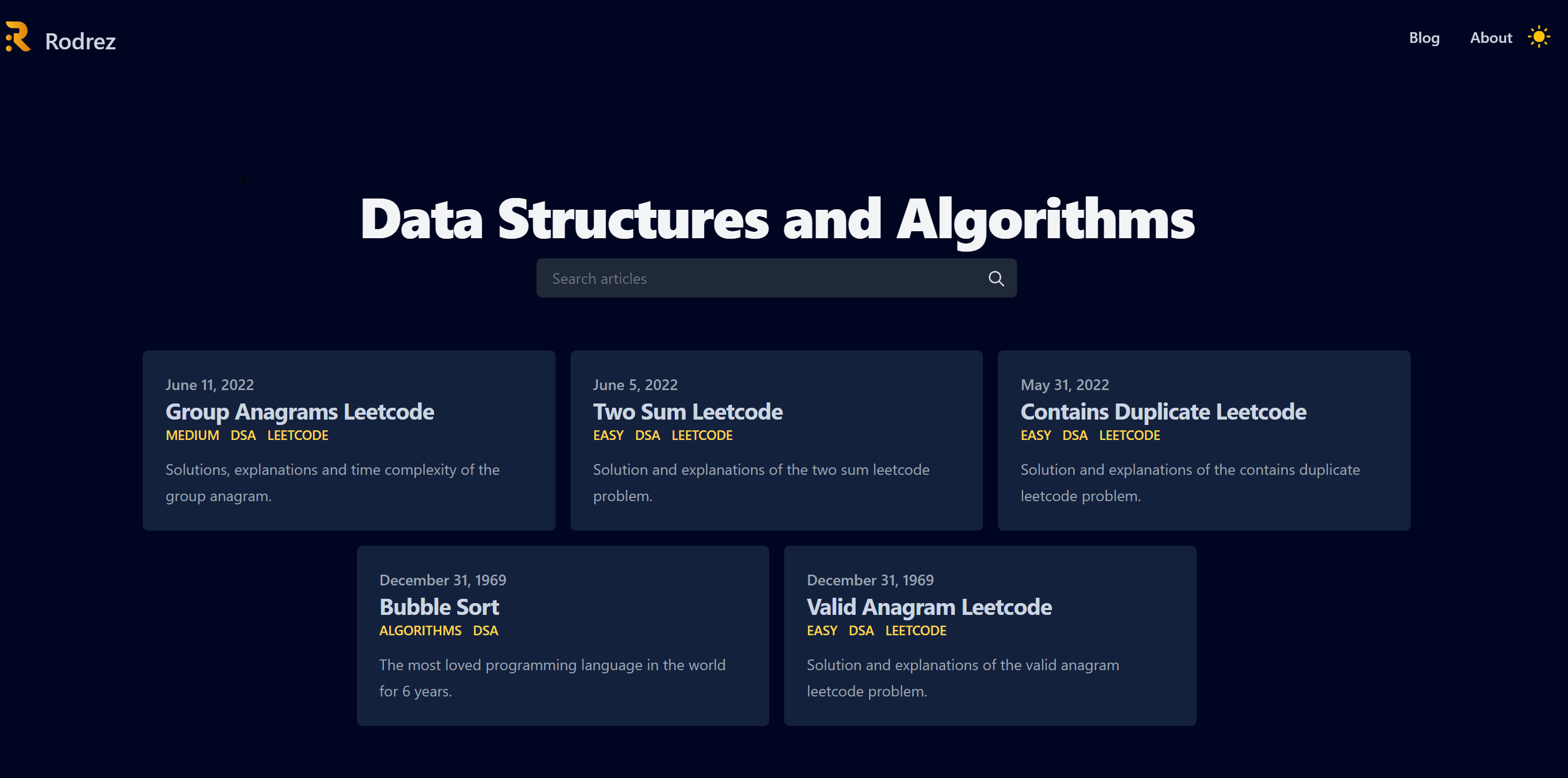
Task: Open the Contains Duplicate Leetcode article
Action: 1163,412
